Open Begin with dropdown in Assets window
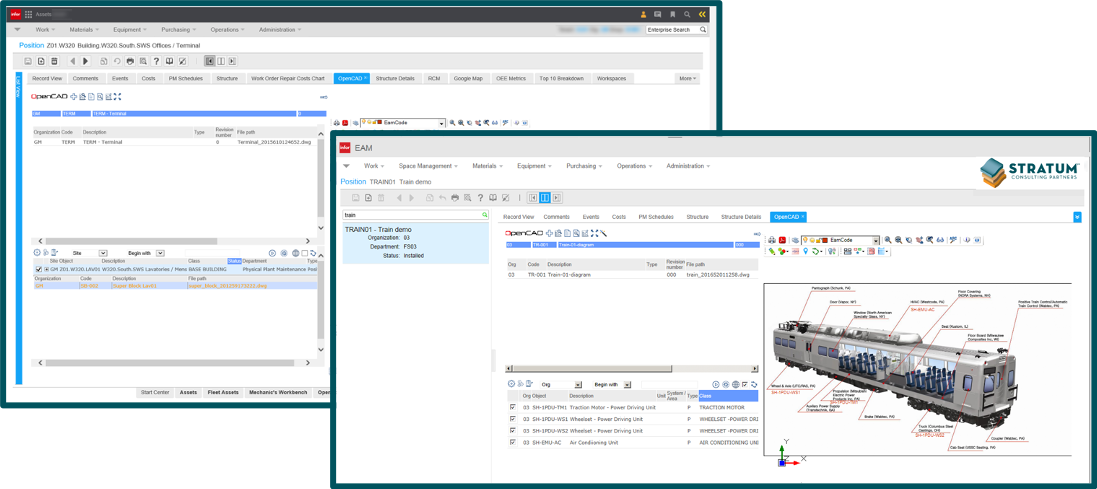This screenshot has height=489, width=1097. pos(160,253)
